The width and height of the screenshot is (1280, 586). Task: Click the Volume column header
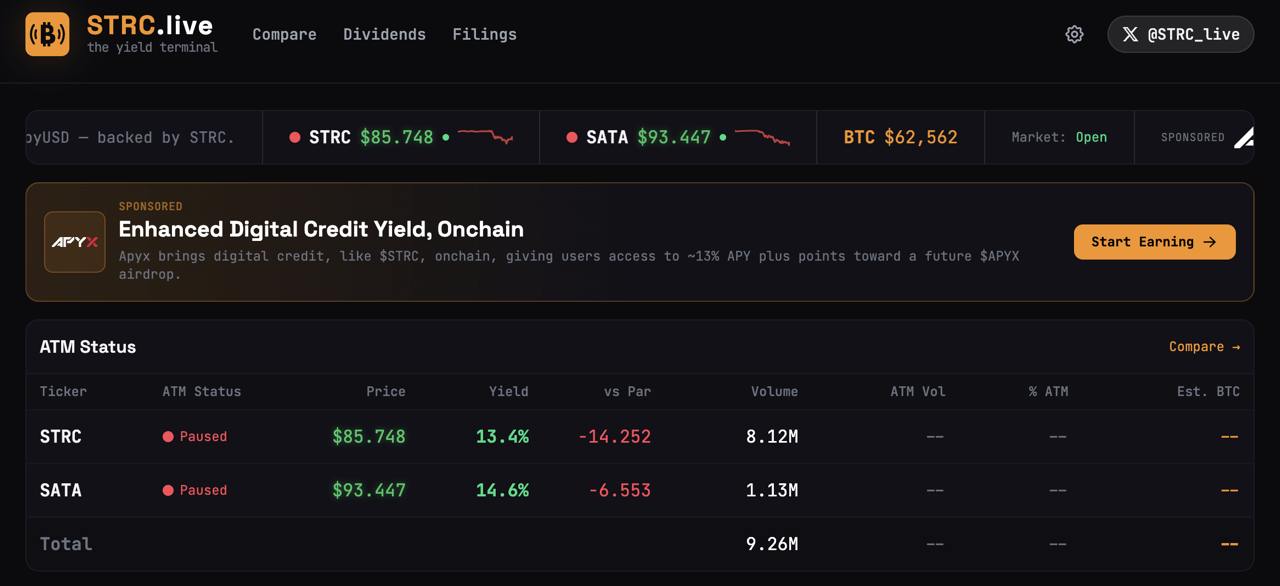coord(775,391)
